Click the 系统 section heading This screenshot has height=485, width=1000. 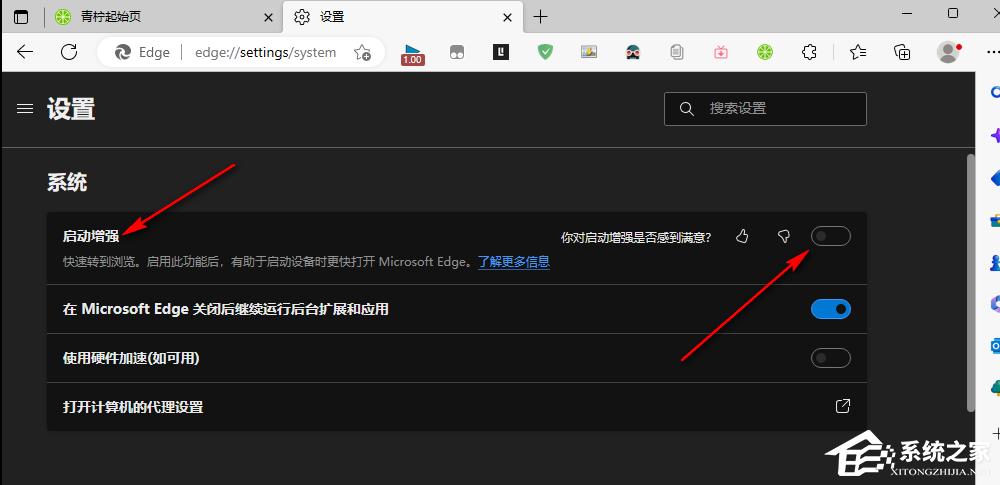point(67,183)
